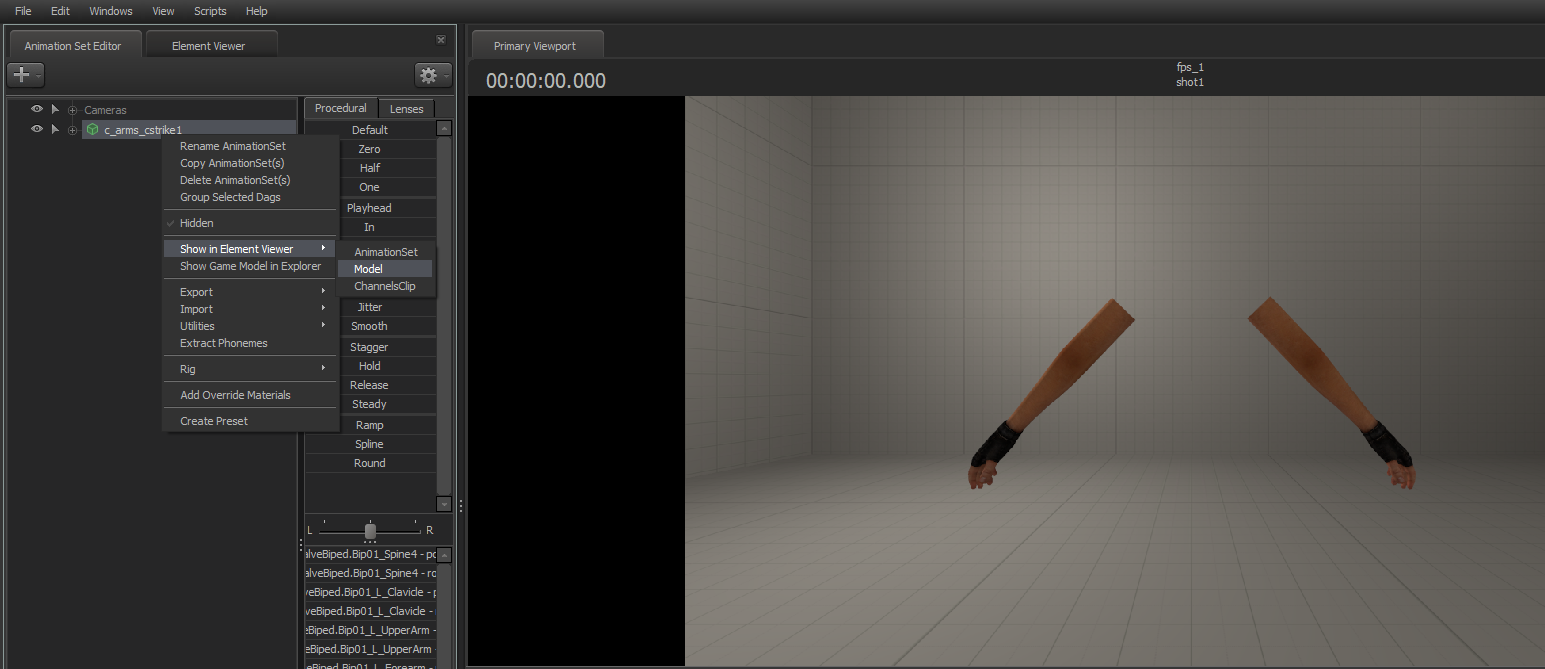Toggle the eye visibility icon for Cameras
The image size is (1545, 669).
pos(37,109)
